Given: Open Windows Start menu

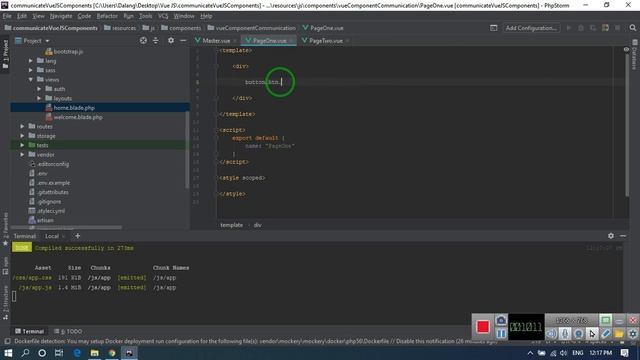Looking at the screenshot, I should pyautogui.click(x=8, y=353).
